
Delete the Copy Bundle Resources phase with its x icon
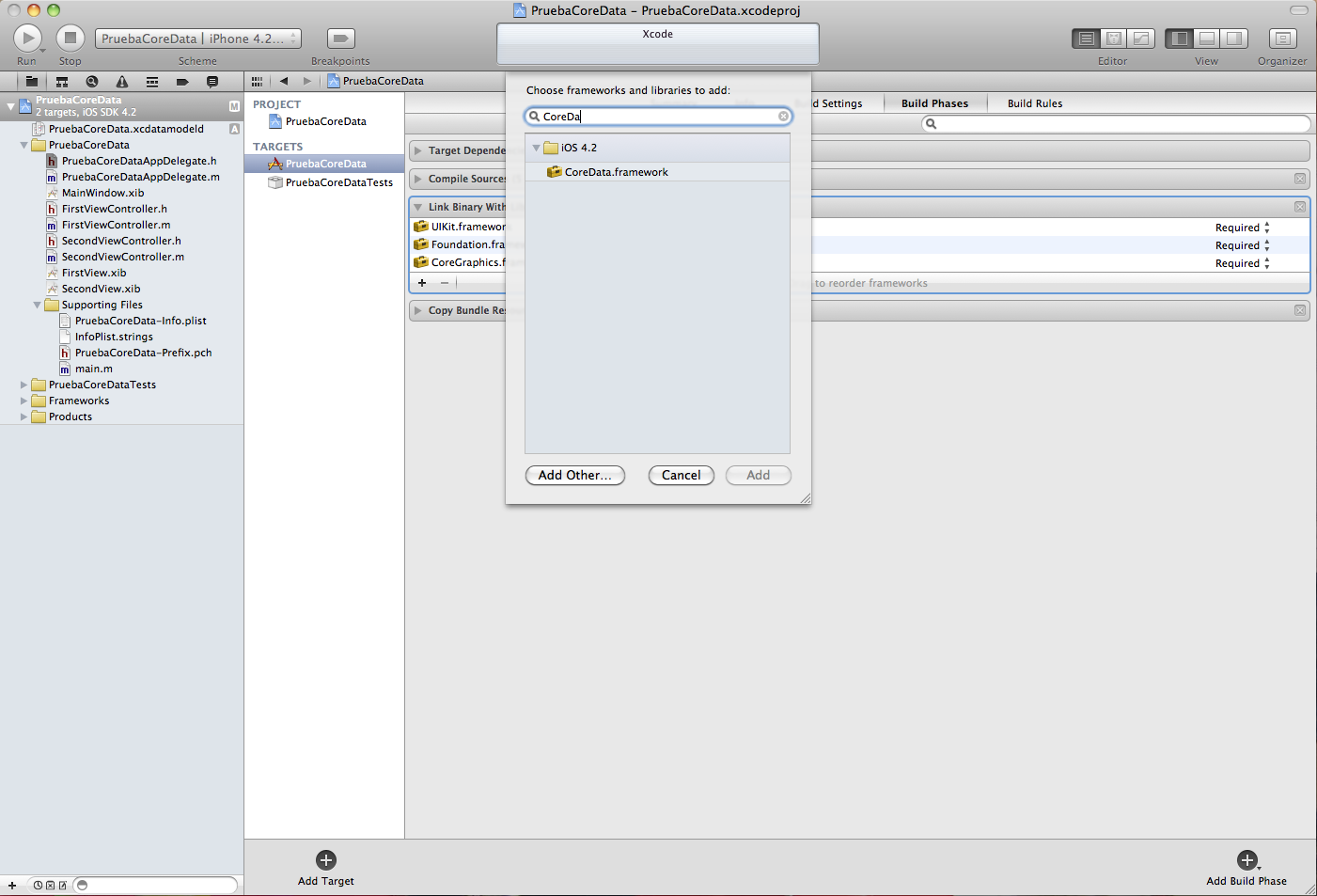(1300, 310)
